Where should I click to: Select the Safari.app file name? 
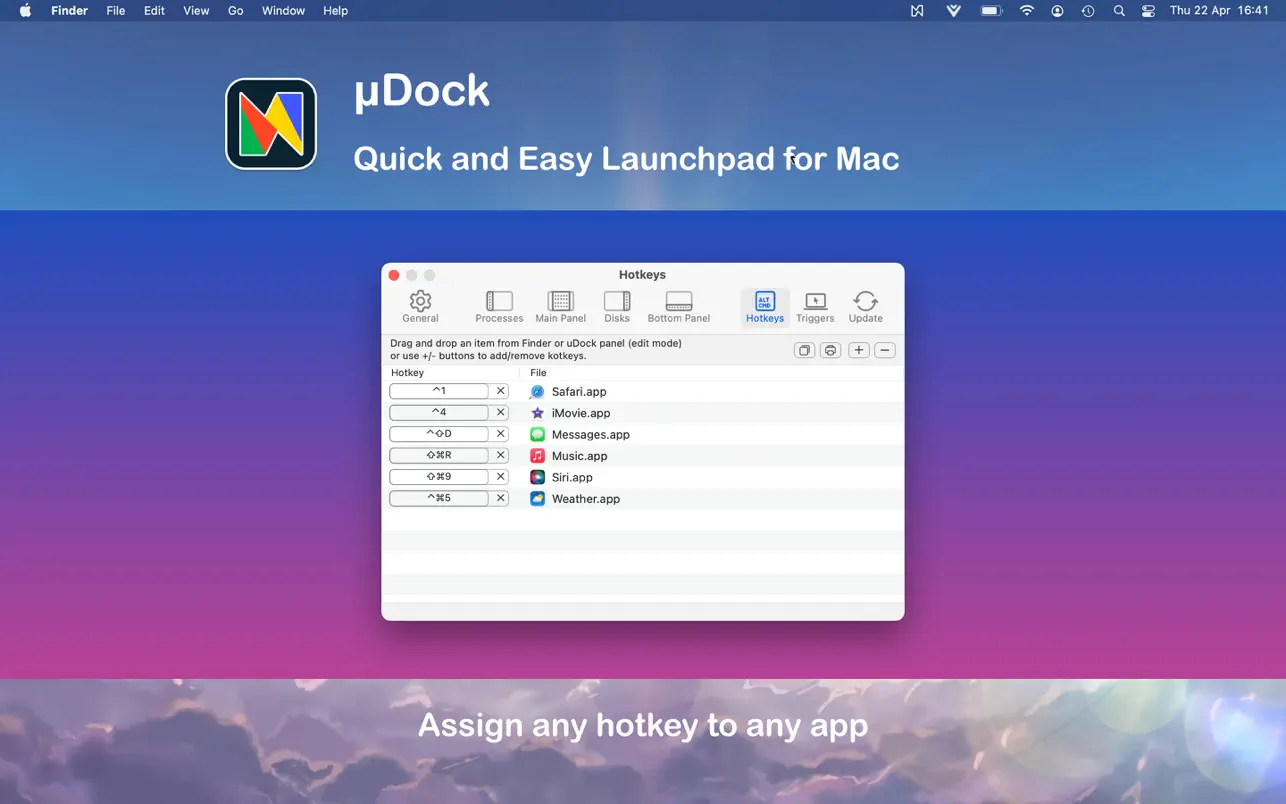coord(579,392)
